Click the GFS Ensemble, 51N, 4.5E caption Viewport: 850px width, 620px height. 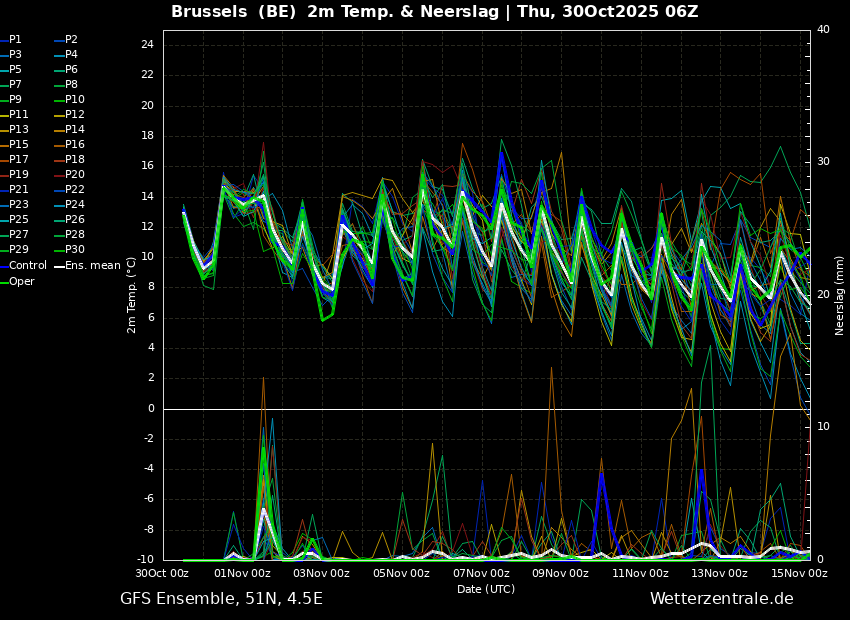pyautogui.click(x=221, y=599)
